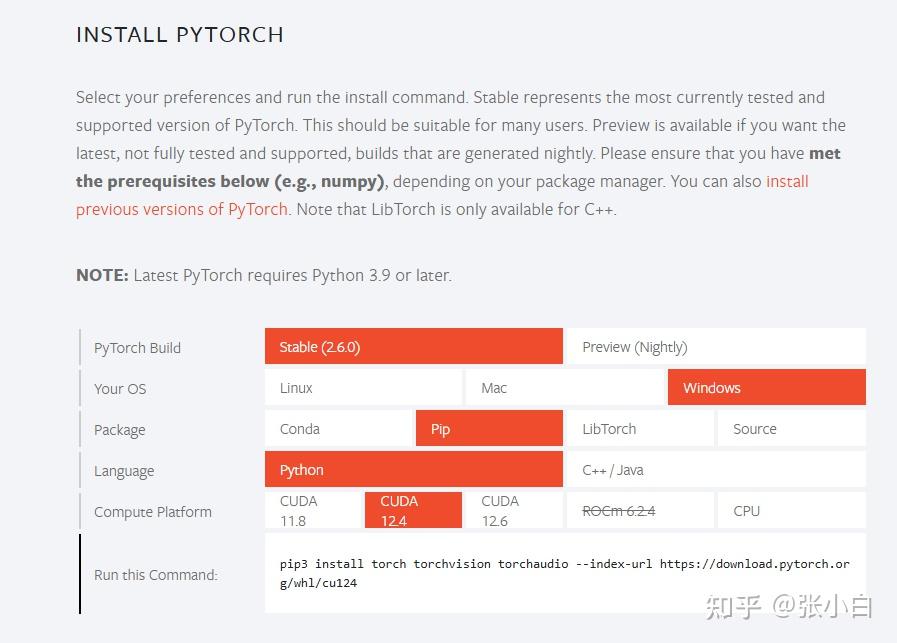
Task: Select CPU compute platform
Action: (x=791, y=510)
